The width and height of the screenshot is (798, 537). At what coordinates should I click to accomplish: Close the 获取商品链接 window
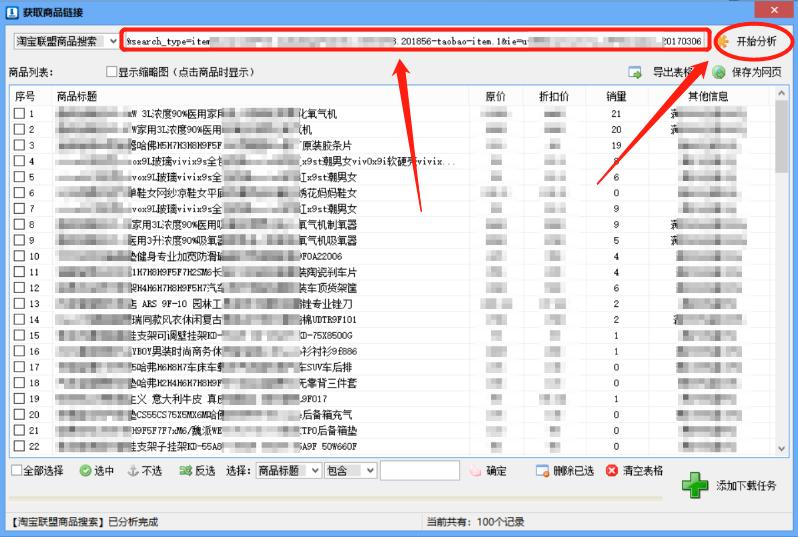coord(774,10)
